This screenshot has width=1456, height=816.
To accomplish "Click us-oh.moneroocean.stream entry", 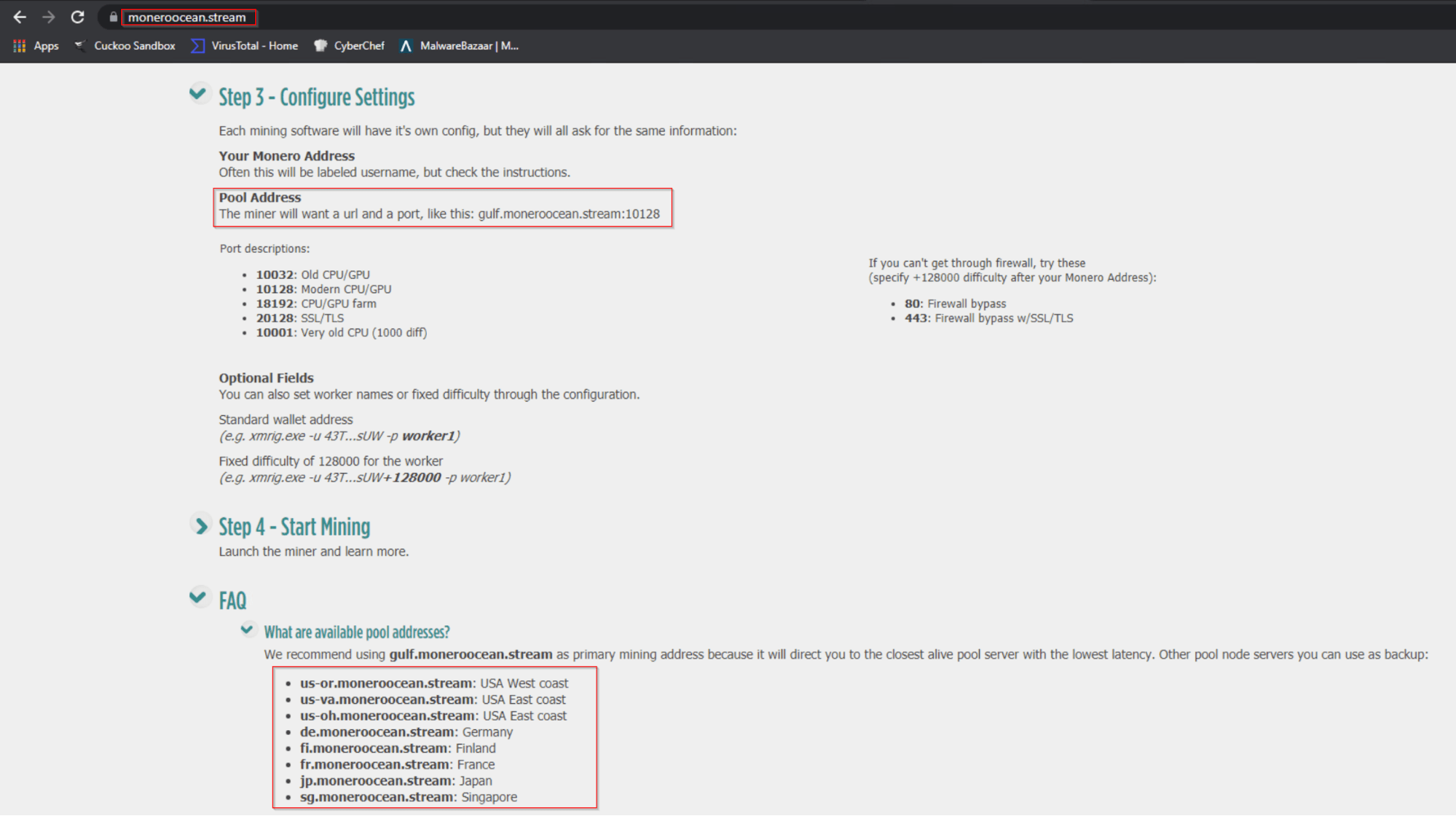I will (433, 716).
